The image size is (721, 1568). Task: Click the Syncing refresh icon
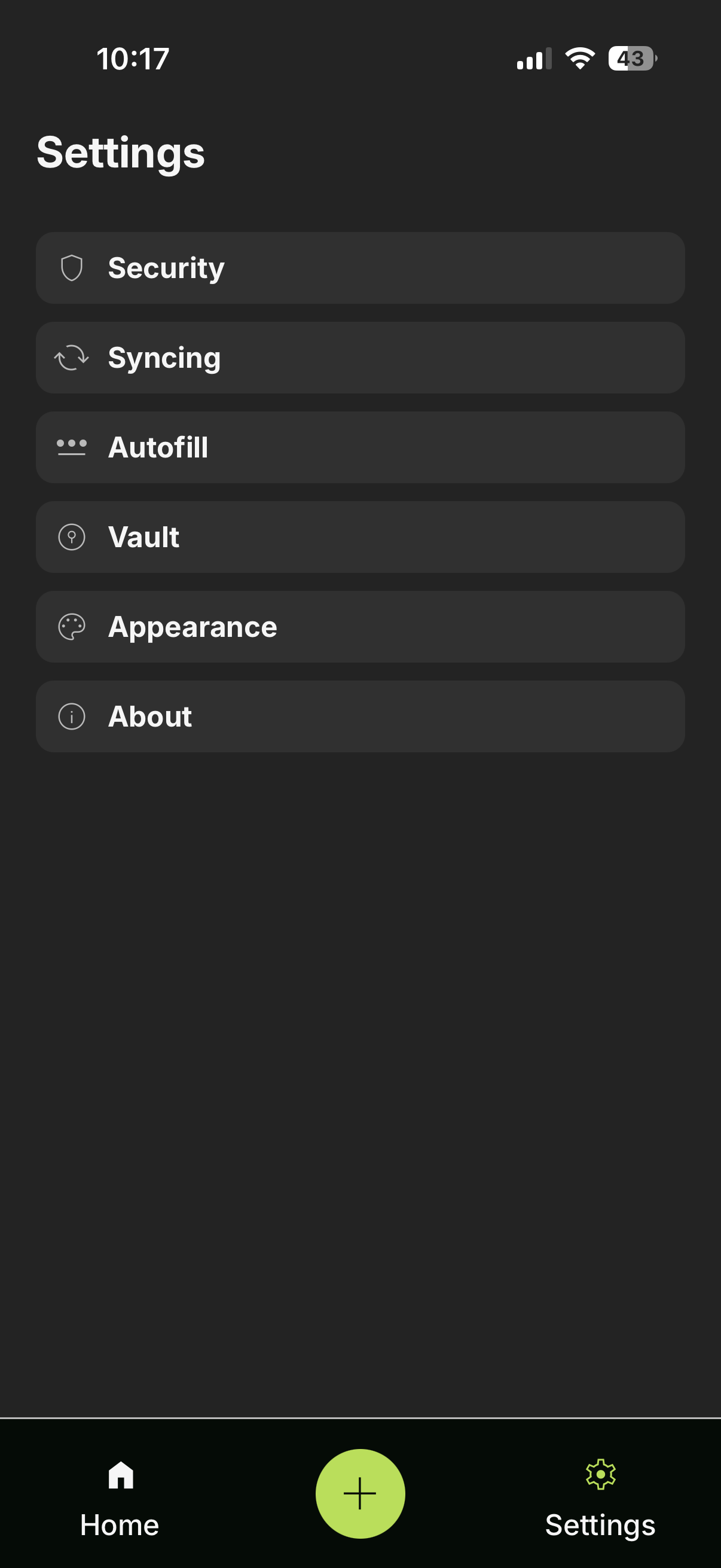tap(72, 357)
